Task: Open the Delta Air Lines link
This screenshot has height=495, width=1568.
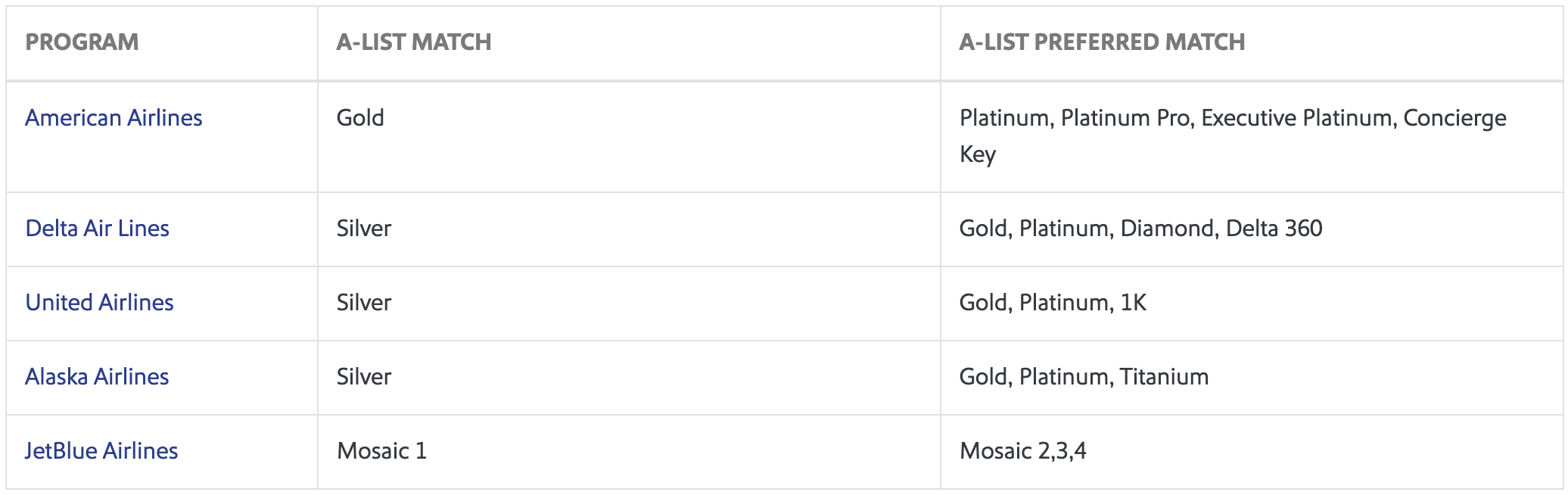Action: coord(97,229)
